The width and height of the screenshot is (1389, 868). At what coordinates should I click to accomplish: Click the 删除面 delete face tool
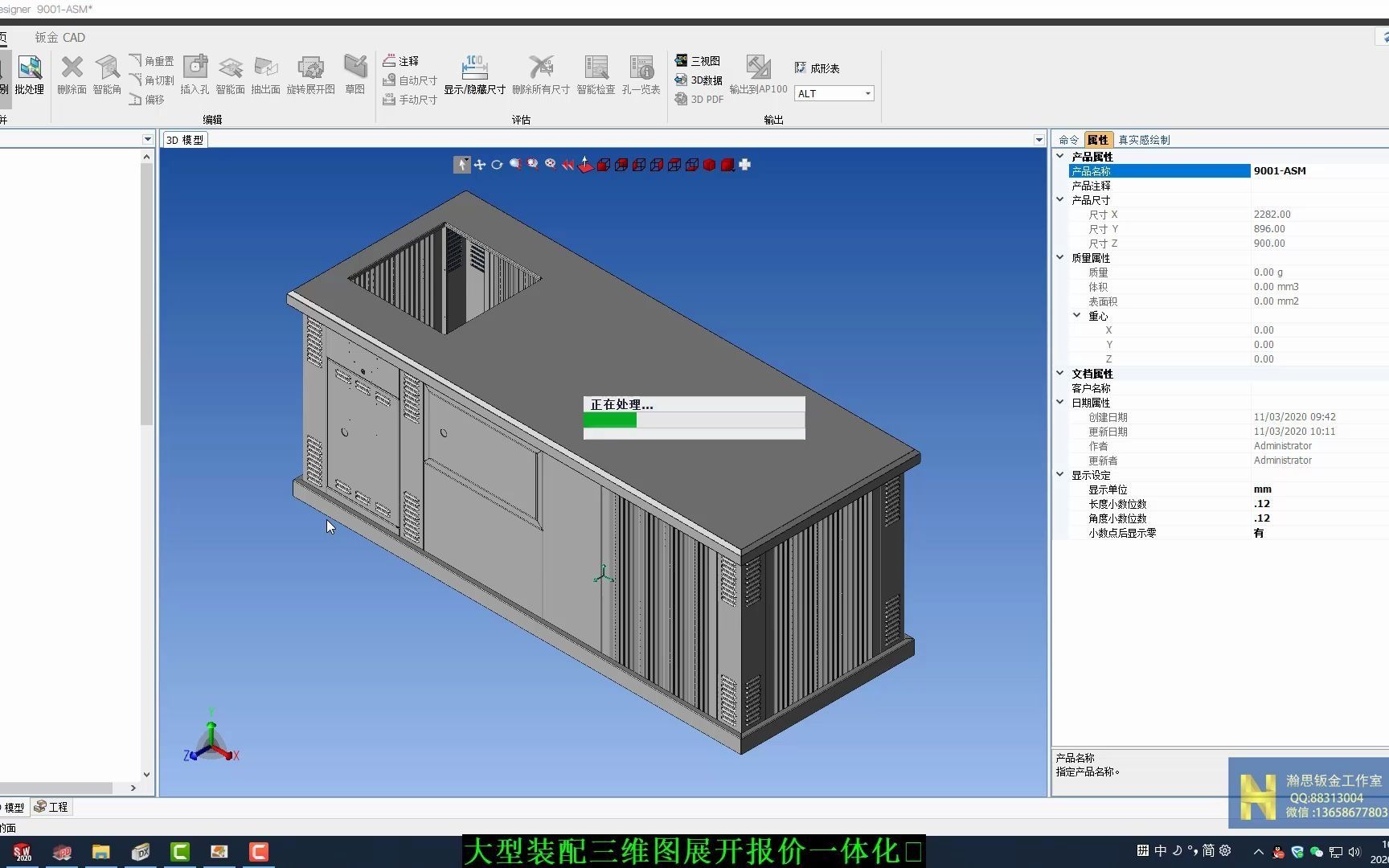point(72,75)
